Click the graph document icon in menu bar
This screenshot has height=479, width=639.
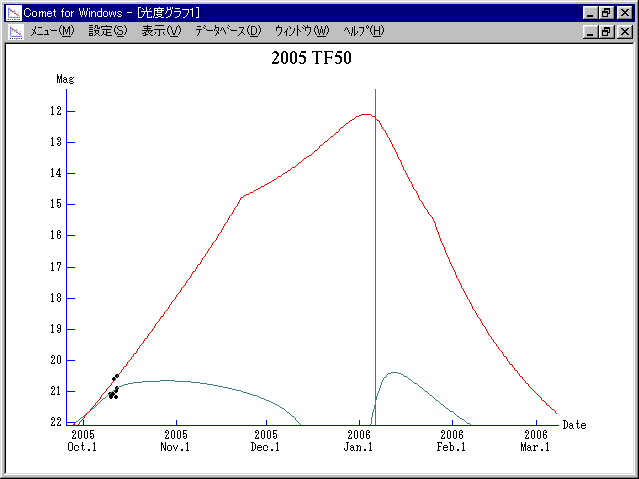click(15, 31)
